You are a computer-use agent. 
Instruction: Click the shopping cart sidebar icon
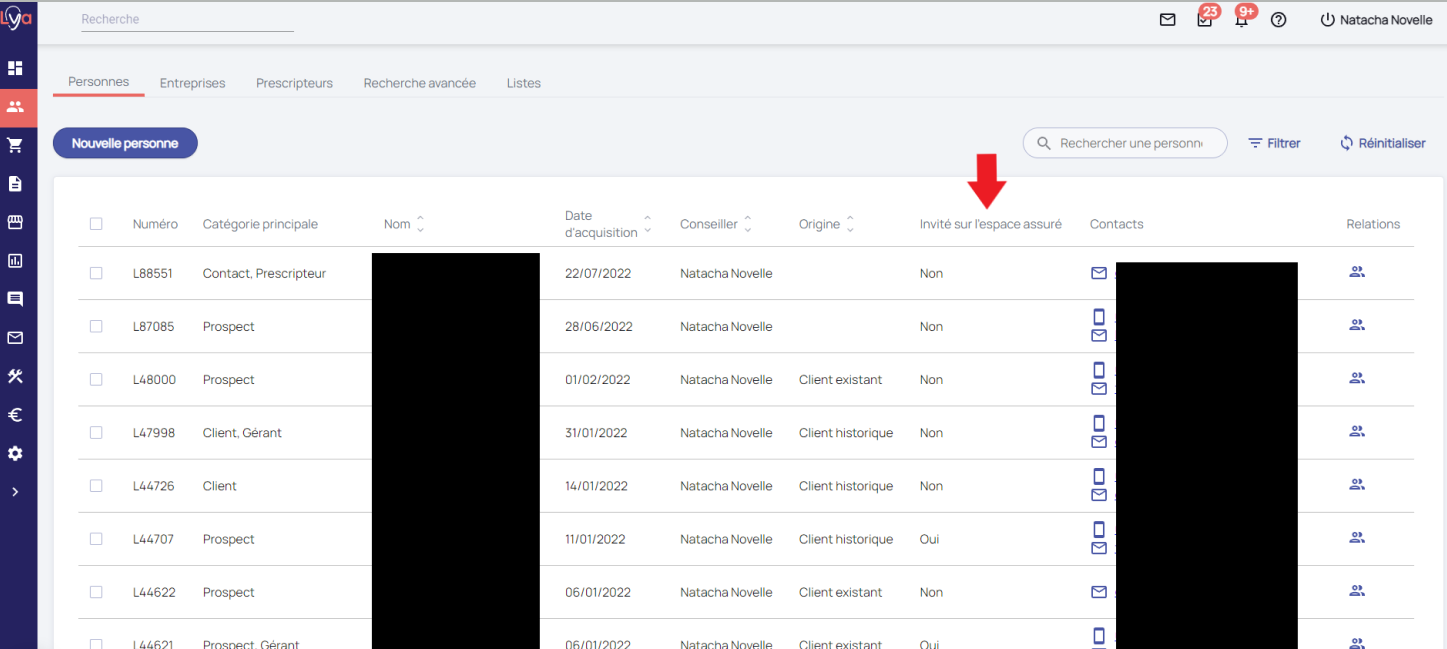15,145
